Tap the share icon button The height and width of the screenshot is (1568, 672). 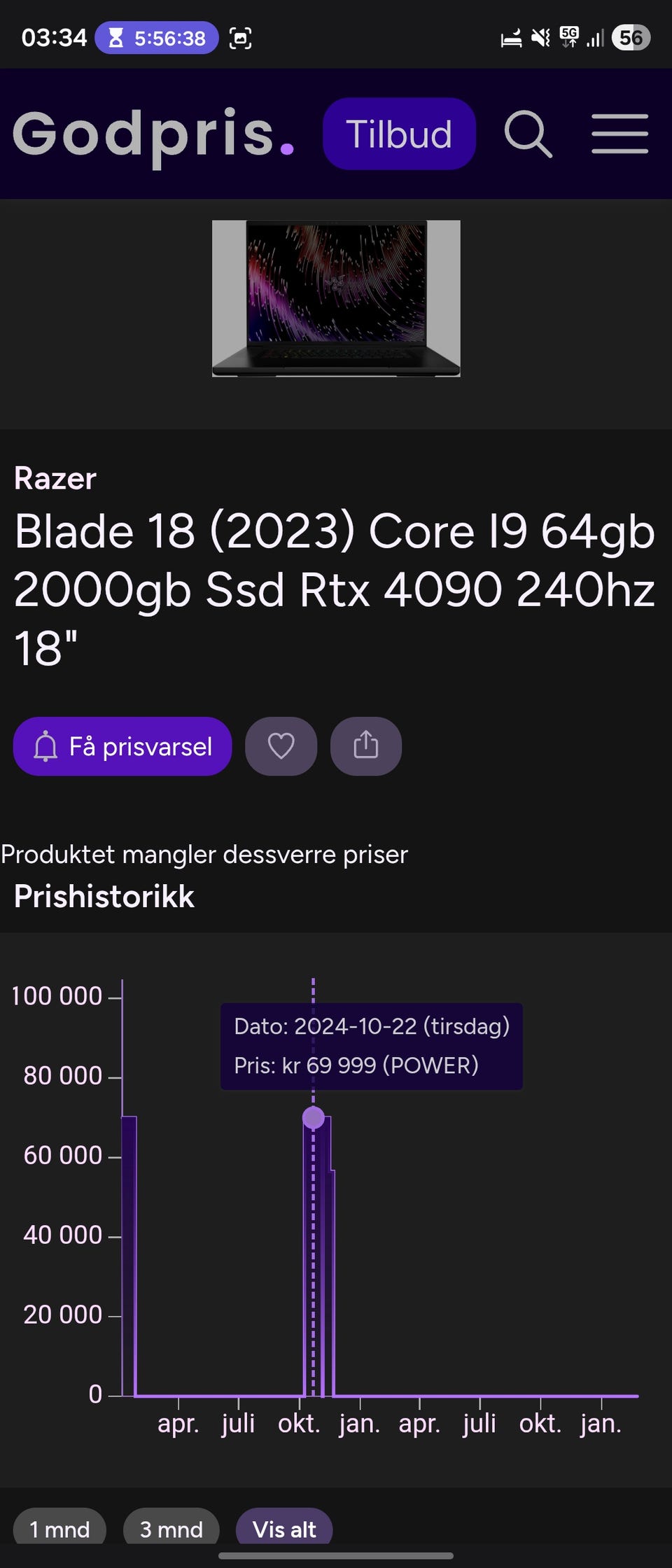[x=365, y=746]
